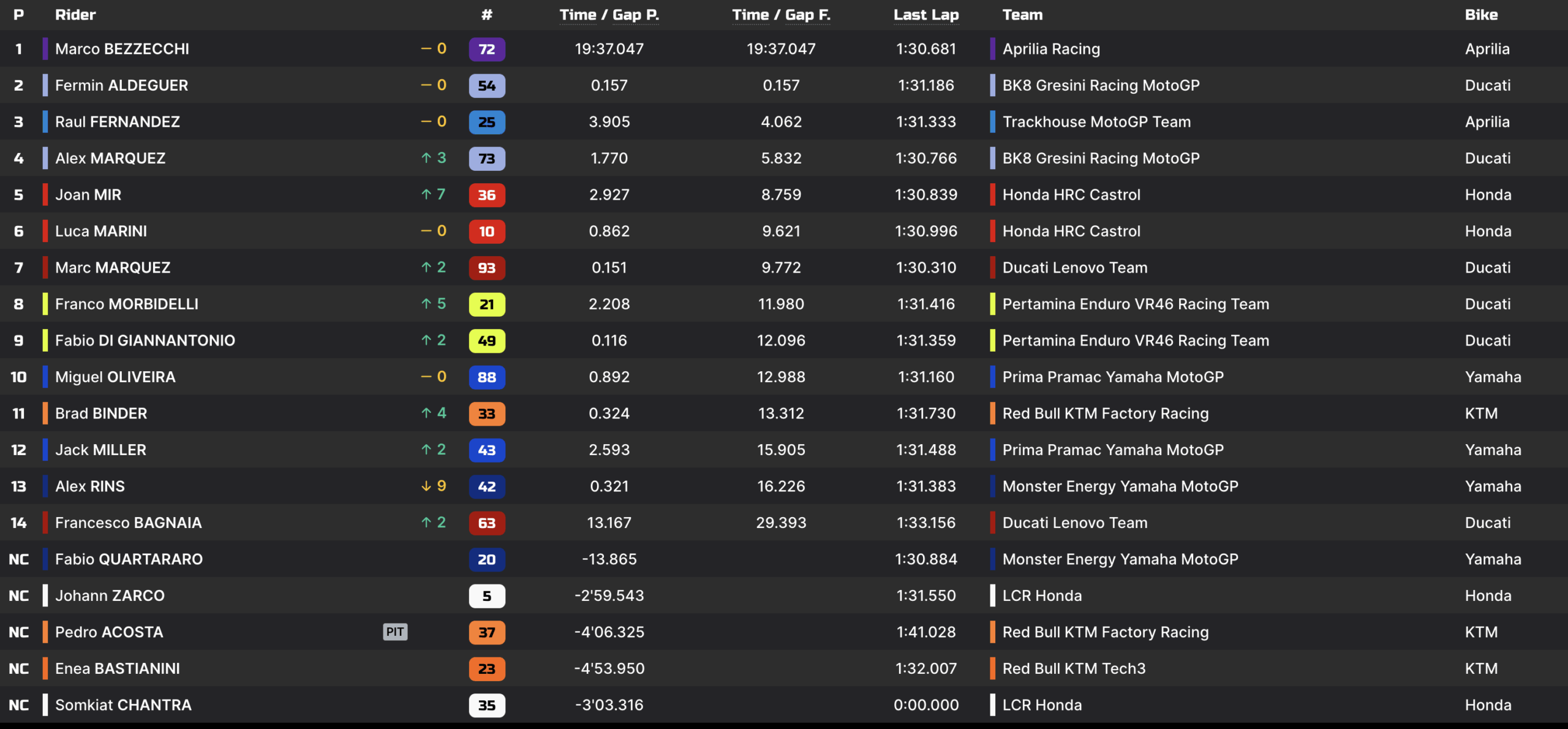Click the down arrow position change for Alex Rins

click(426, 486)
